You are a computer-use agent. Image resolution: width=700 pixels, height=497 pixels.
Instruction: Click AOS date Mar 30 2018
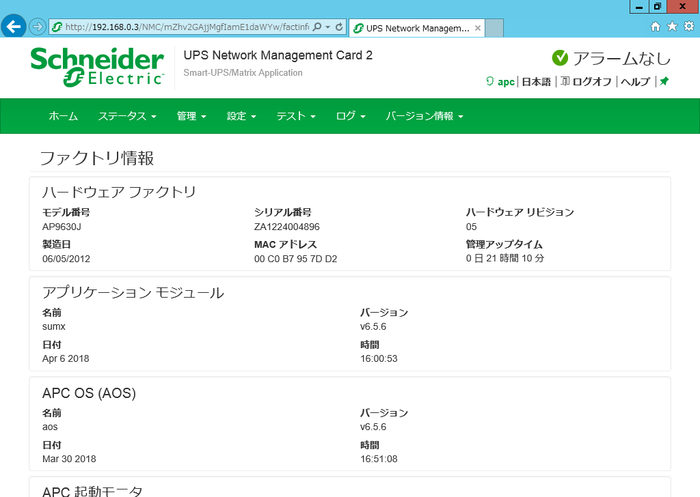(69, 459)
